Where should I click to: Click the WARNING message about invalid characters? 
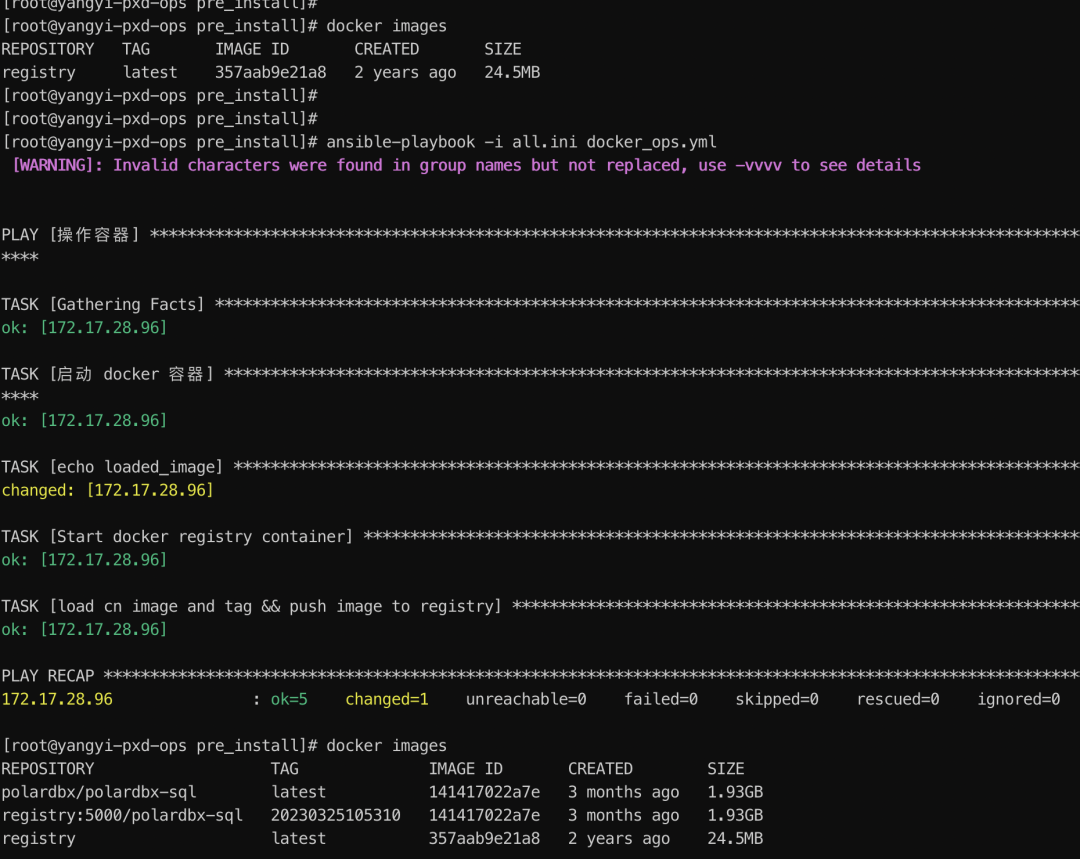click(460, 165)
